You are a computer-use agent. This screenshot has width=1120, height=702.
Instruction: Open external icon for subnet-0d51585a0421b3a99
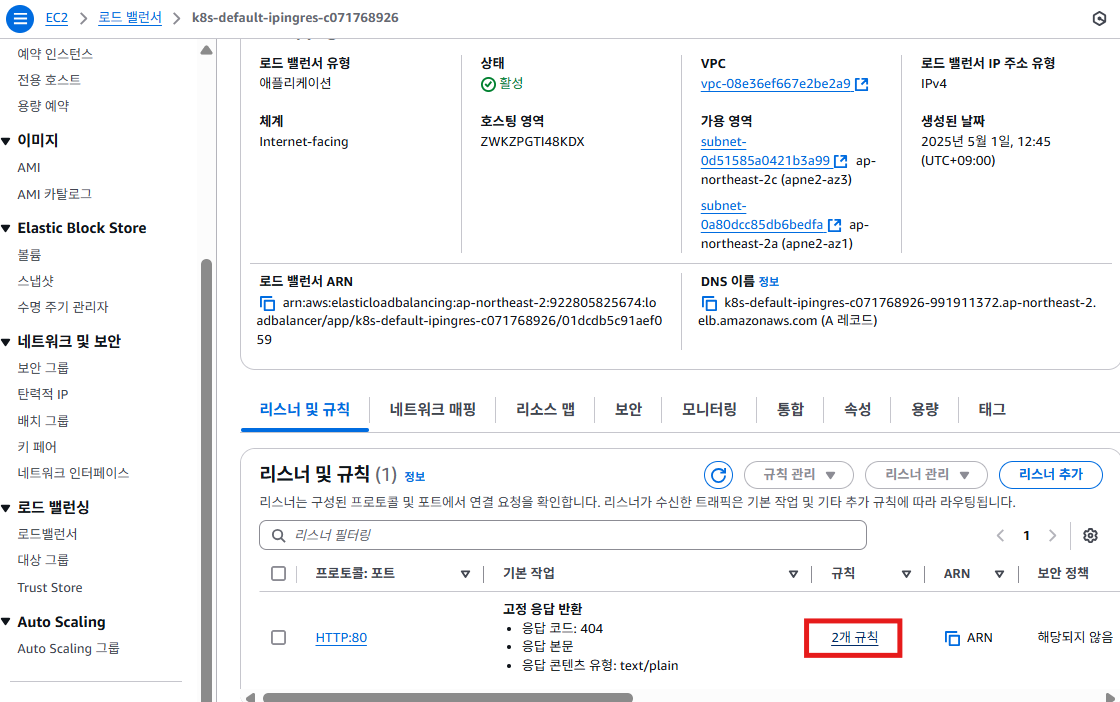[841, 161]
